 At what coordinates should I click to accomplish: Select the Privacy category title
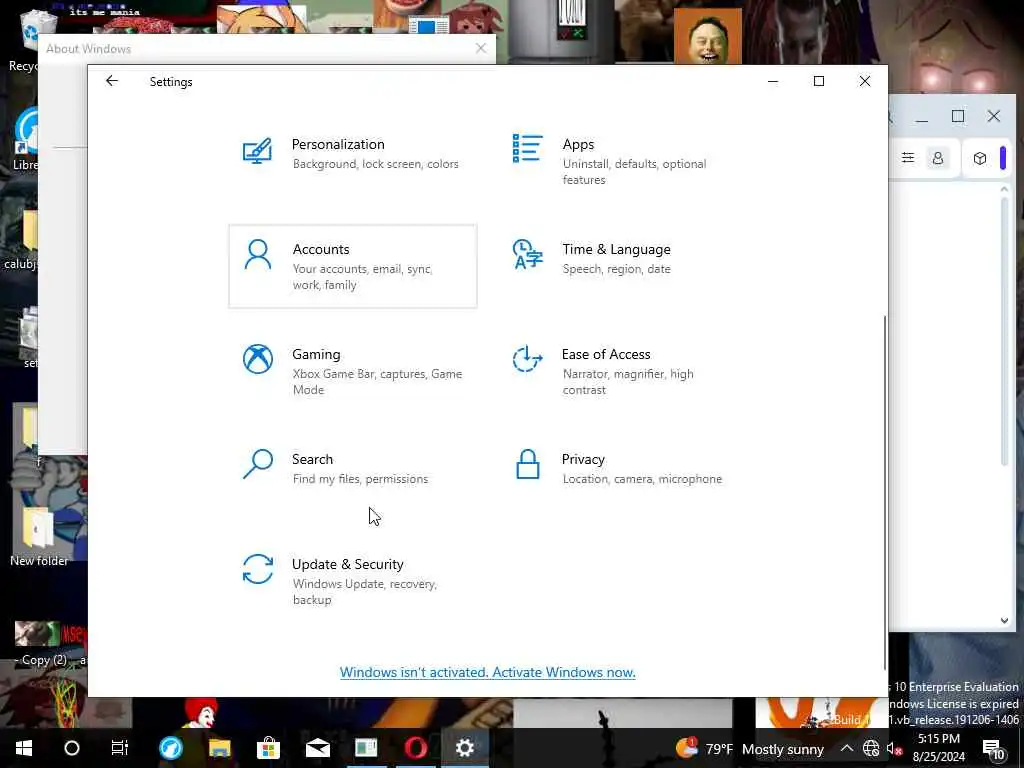coord(583,459)
